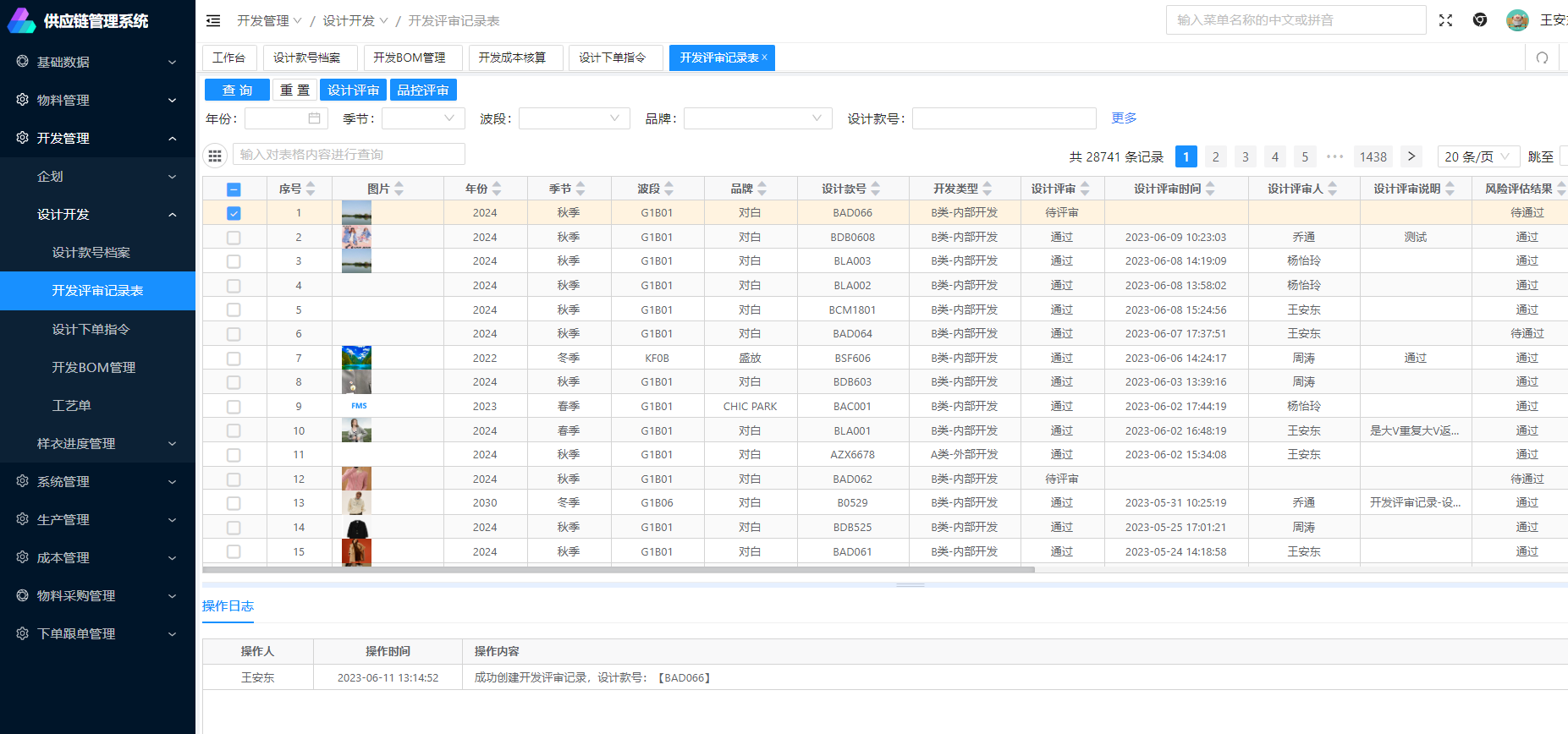1568x734 pixels.
Task: Click the 查询 button
Action: pyautogui.click(x=237, y=90)
